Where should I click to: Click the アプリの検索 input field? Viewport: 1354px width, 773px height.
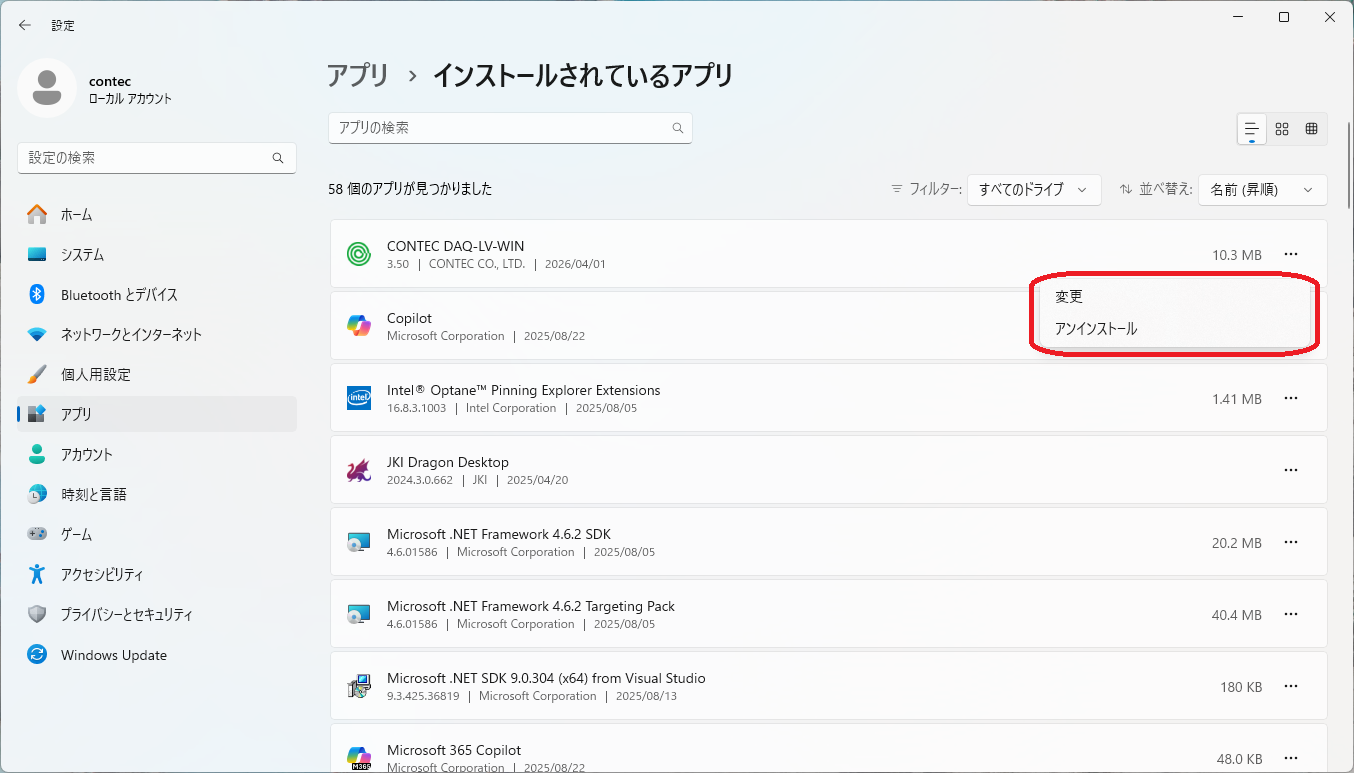point(510,128)
